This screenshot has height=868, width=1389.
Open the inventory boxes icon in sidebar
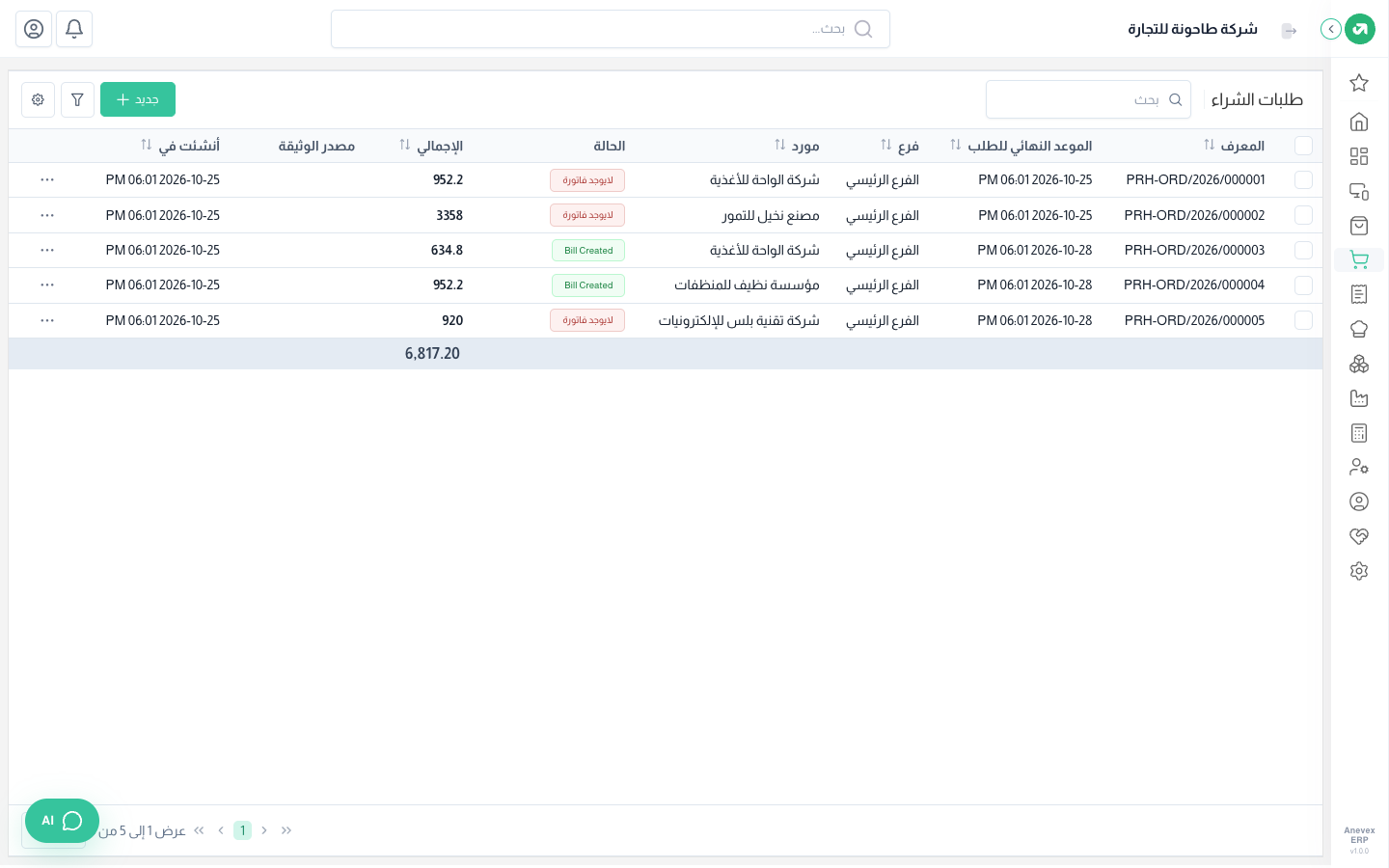point(1359,364)
